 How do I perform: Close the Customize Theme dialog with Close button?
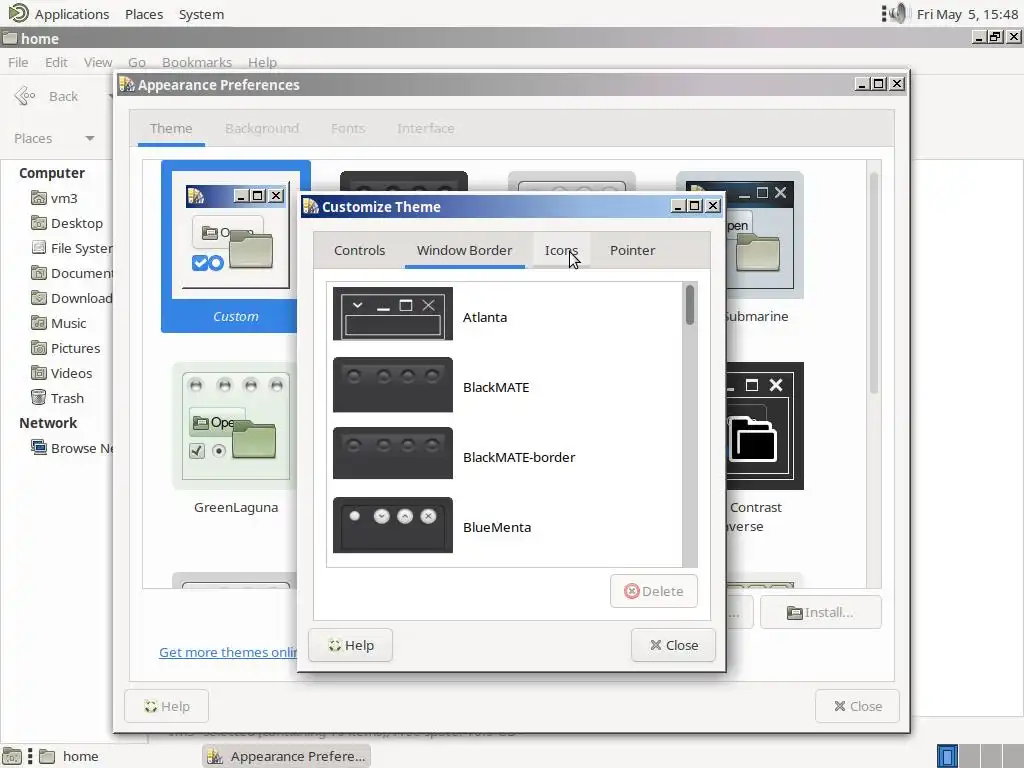673,645
